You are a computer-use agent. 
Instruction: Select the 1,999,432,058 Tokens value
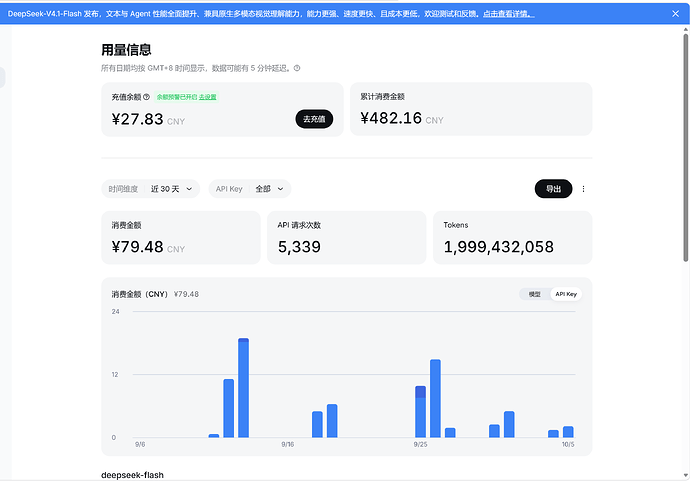tap(499, 247)
